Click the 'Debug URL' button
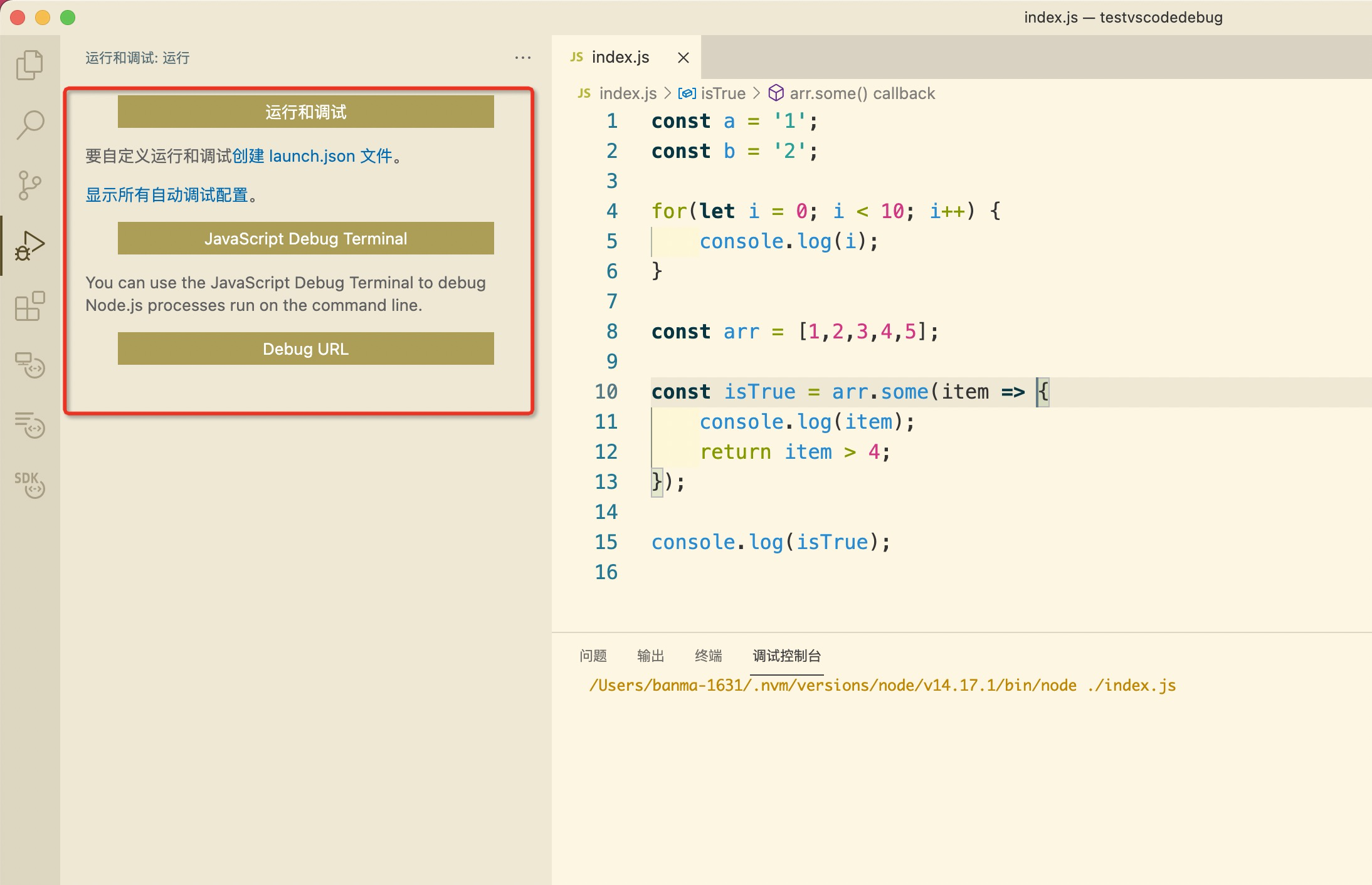 click(x=306, y=348)
